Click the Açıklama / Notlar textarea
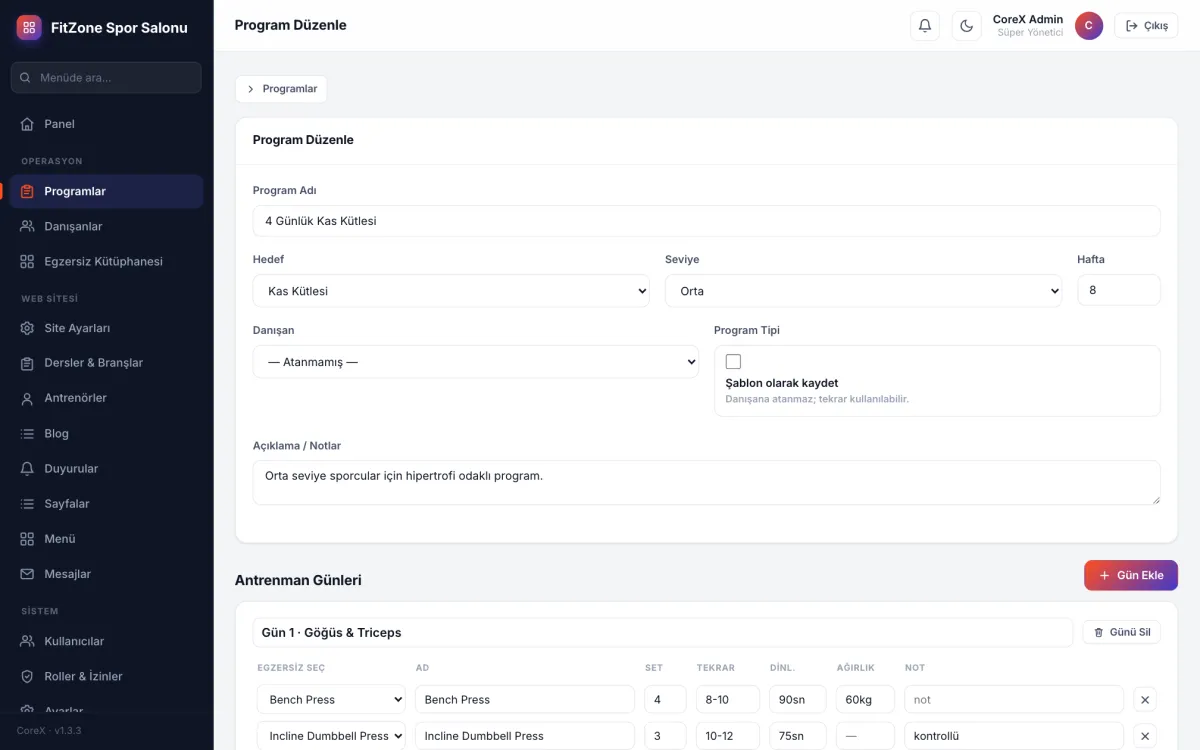 coord(707,483)
